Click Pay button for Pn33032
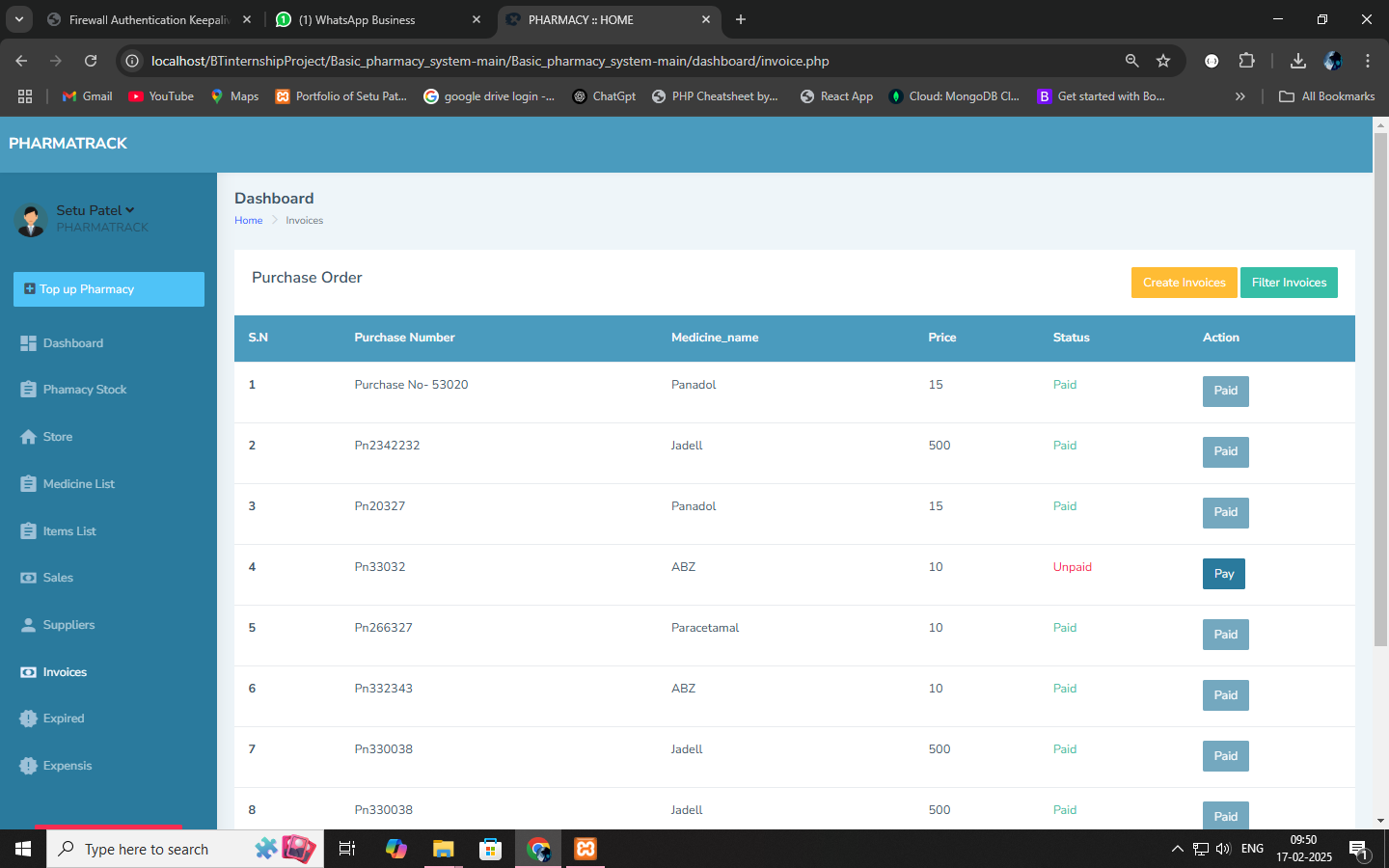The width and height of the screenshot is (1389, 868). 1224,574
